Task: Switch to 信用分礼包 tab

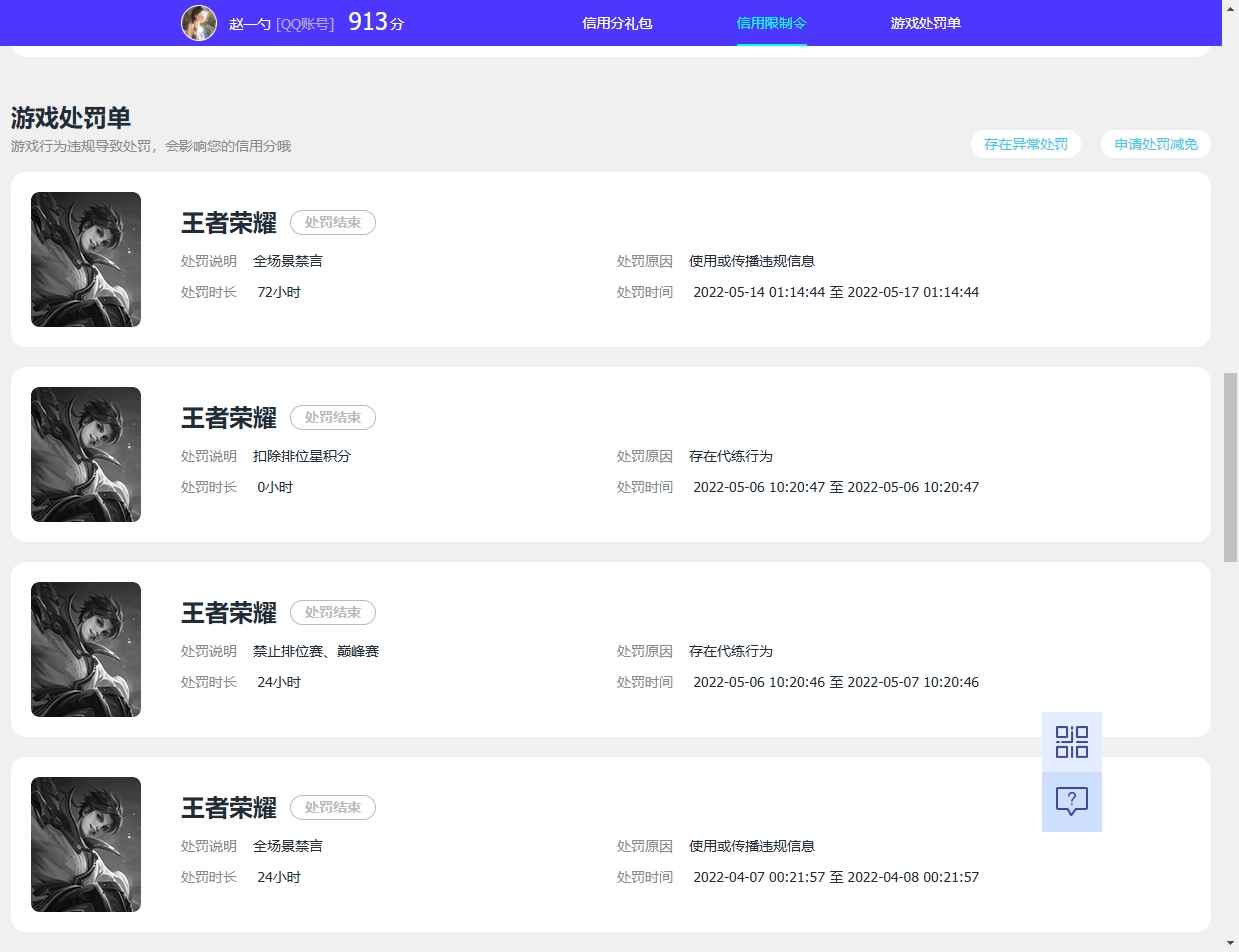Action: (x=617, y=23)
